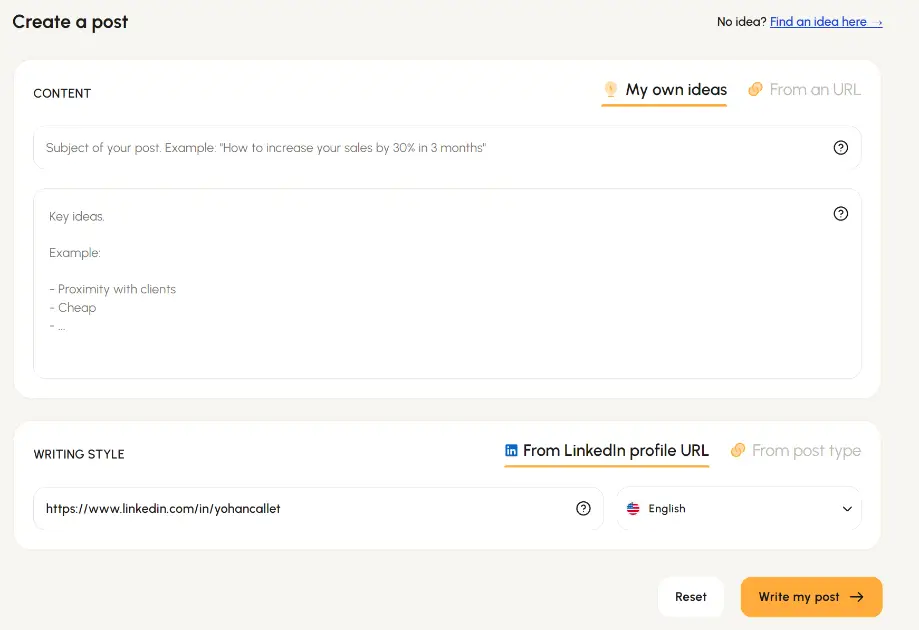
Task: Select the From post type tab
Action: tap(806, 450)
